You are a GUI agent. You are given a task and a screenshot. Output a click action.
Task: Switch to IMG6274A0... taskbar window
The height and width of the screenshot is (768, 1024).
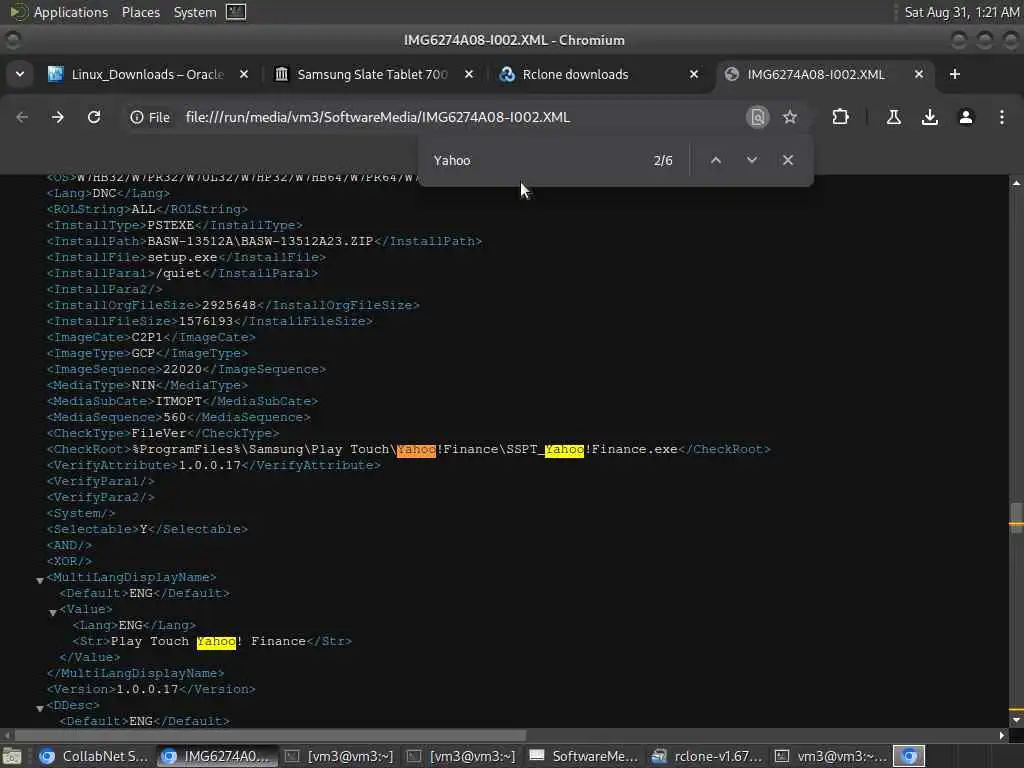(x=216, y=756)
